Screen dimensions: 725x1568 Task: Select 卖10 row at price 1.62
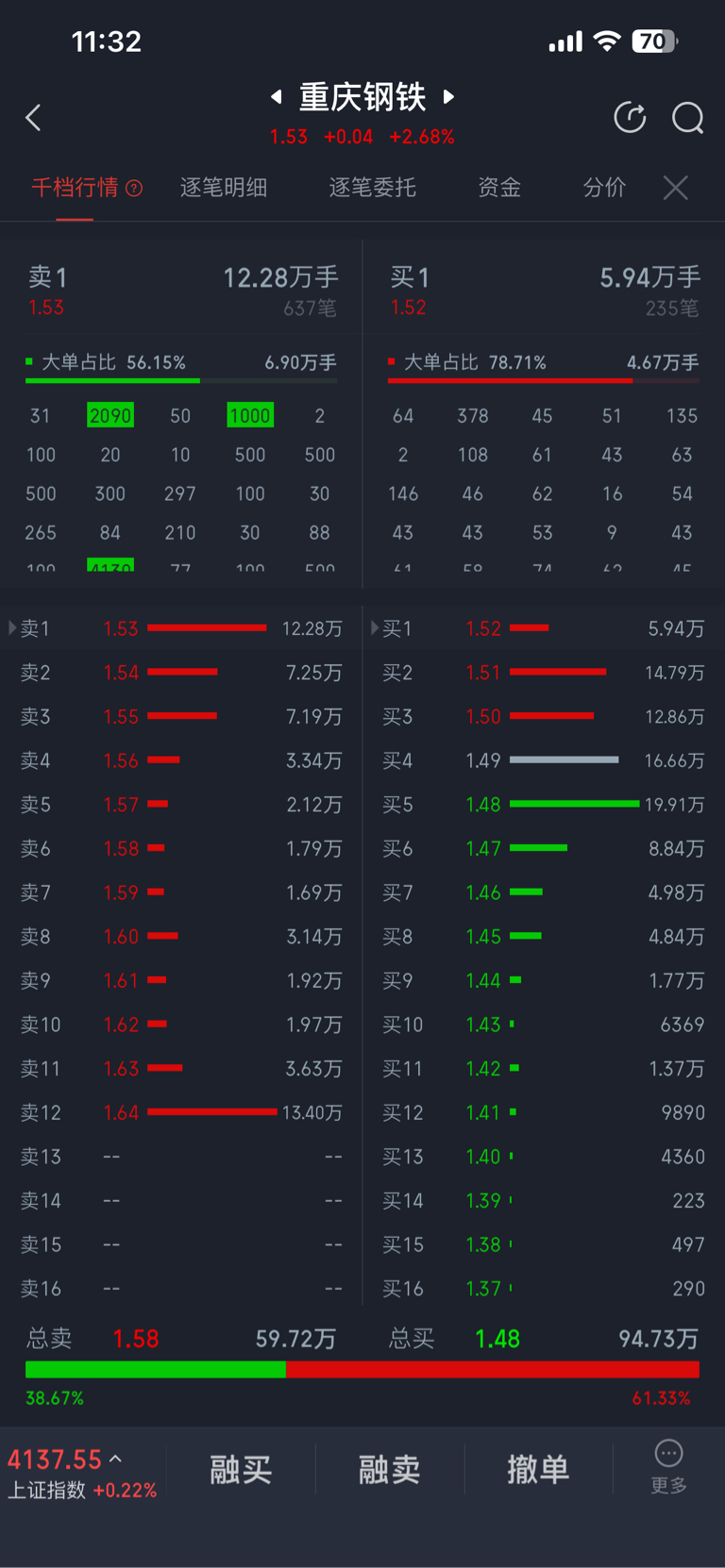pyautogui.click(x=181, y=1025)
